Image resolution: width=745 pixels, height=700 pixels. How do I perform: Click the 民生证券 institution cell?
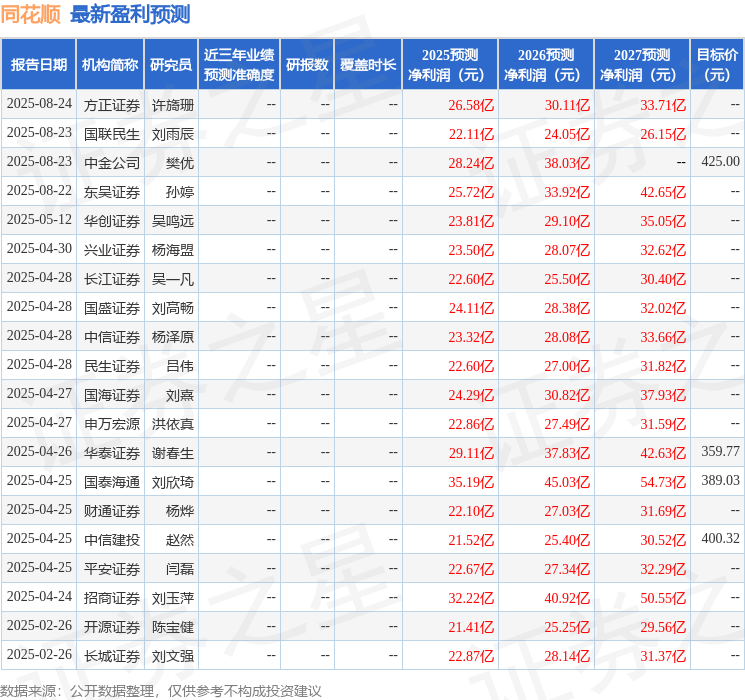112,366
